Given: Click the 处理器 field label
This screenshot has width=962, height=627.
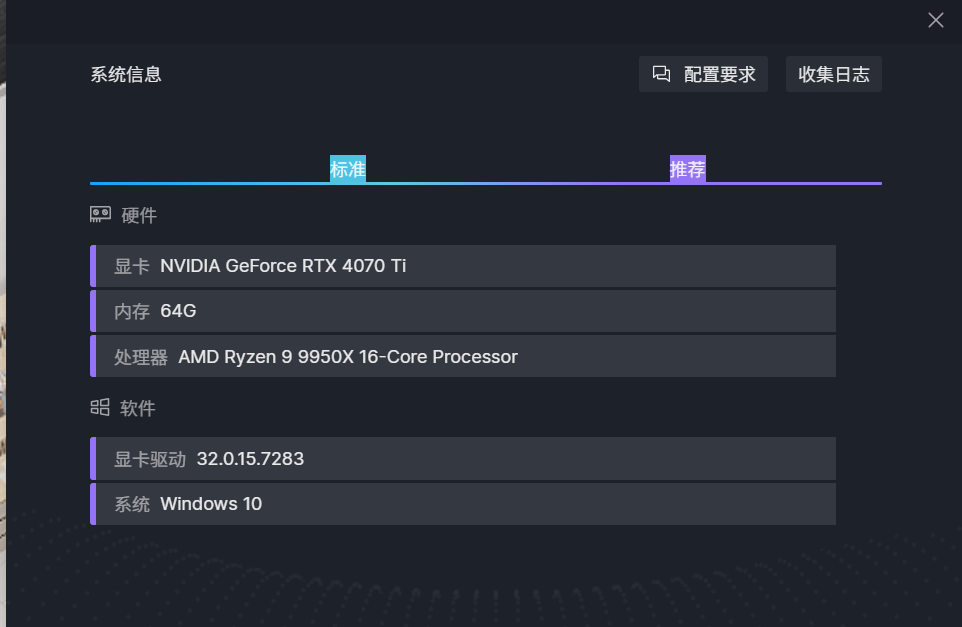Looking at the screenshot, I should pos(140,357).
